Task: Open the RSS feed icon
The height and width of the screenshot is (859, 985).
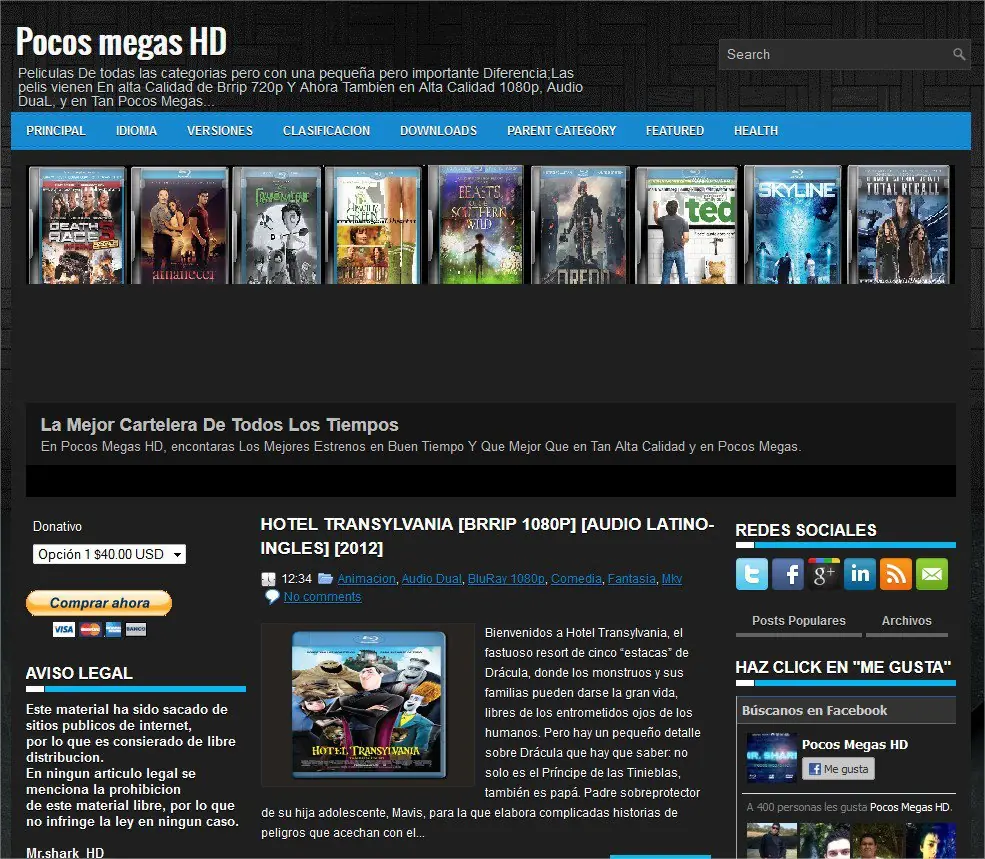Action: (x=896, y=574)
